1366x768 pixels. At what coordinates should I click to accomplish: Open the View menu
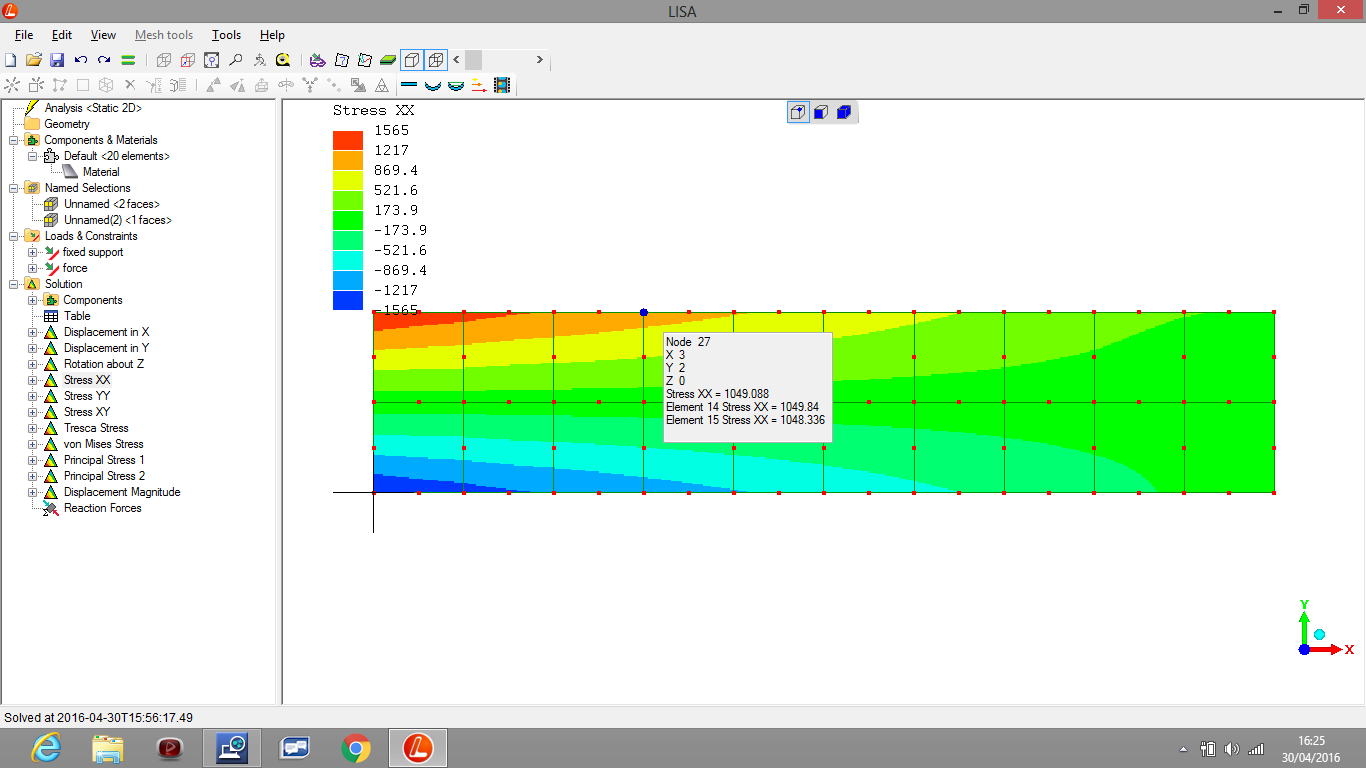click(103, 35)
